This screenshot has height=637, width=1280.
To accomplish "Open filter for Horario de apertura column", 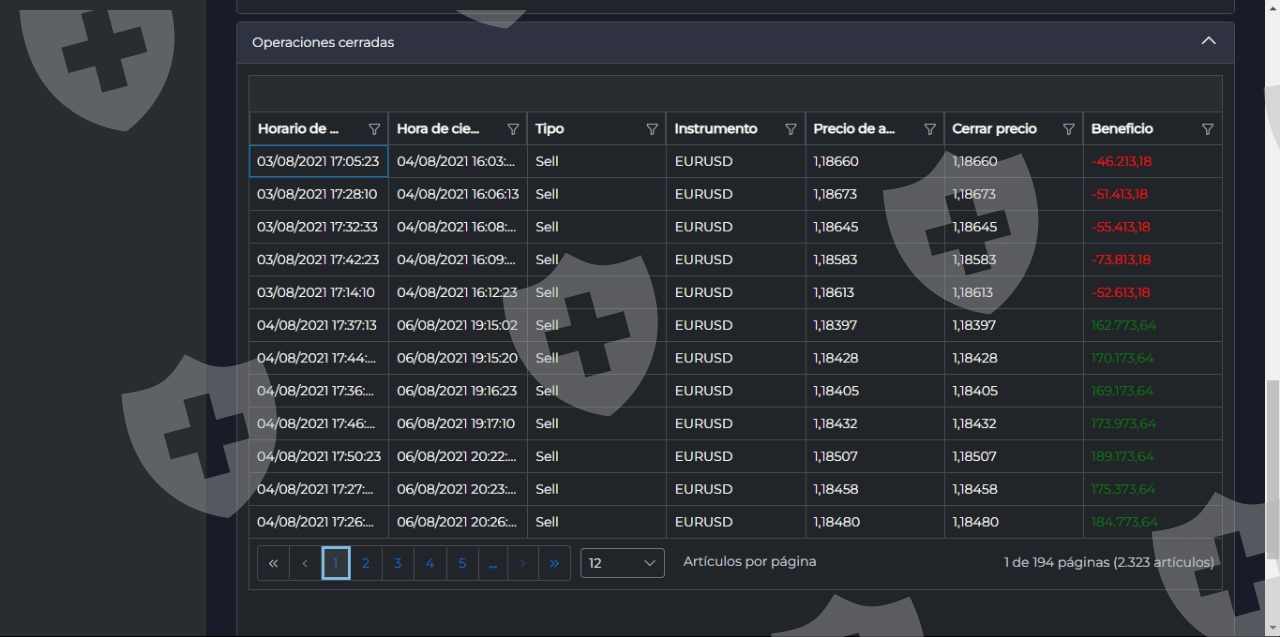I will pos(374,129).
